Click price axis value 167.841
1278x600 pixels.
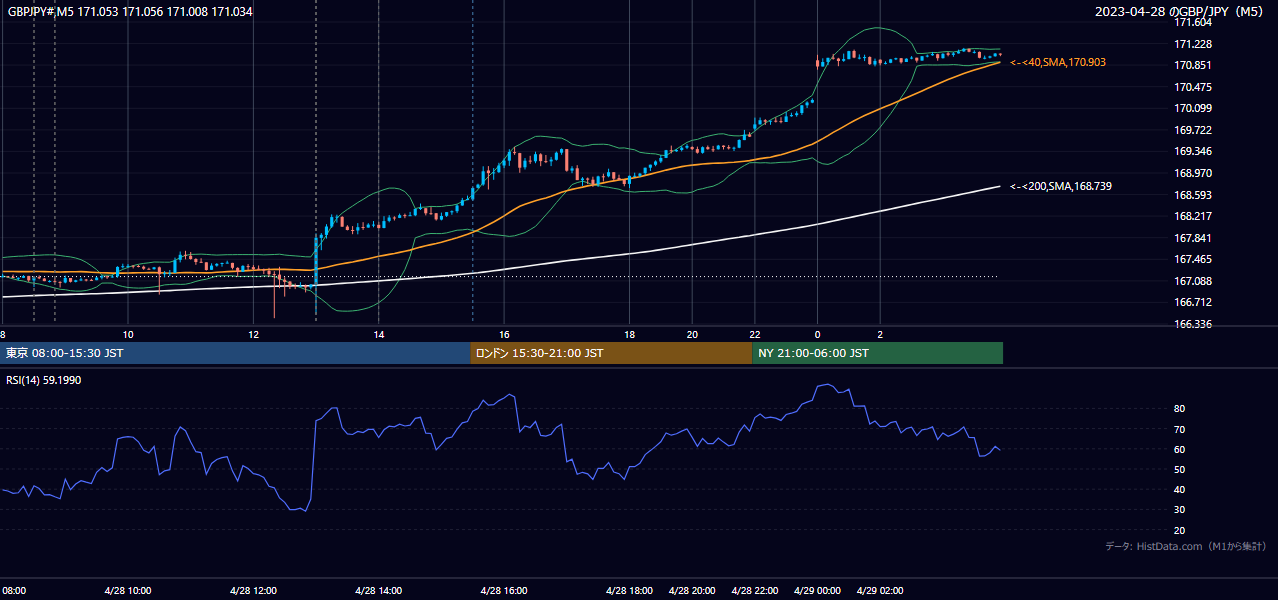(x=1192, y=238)
